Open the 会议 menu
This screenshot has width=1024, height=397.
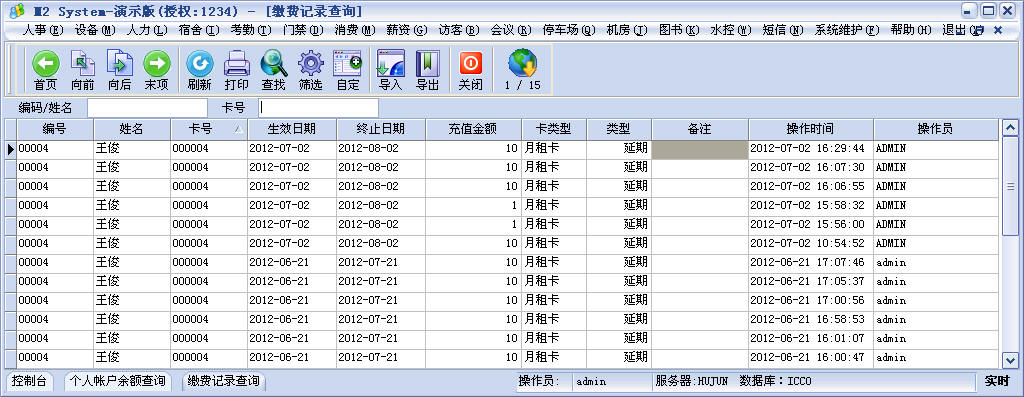click(x=511, y=31)
